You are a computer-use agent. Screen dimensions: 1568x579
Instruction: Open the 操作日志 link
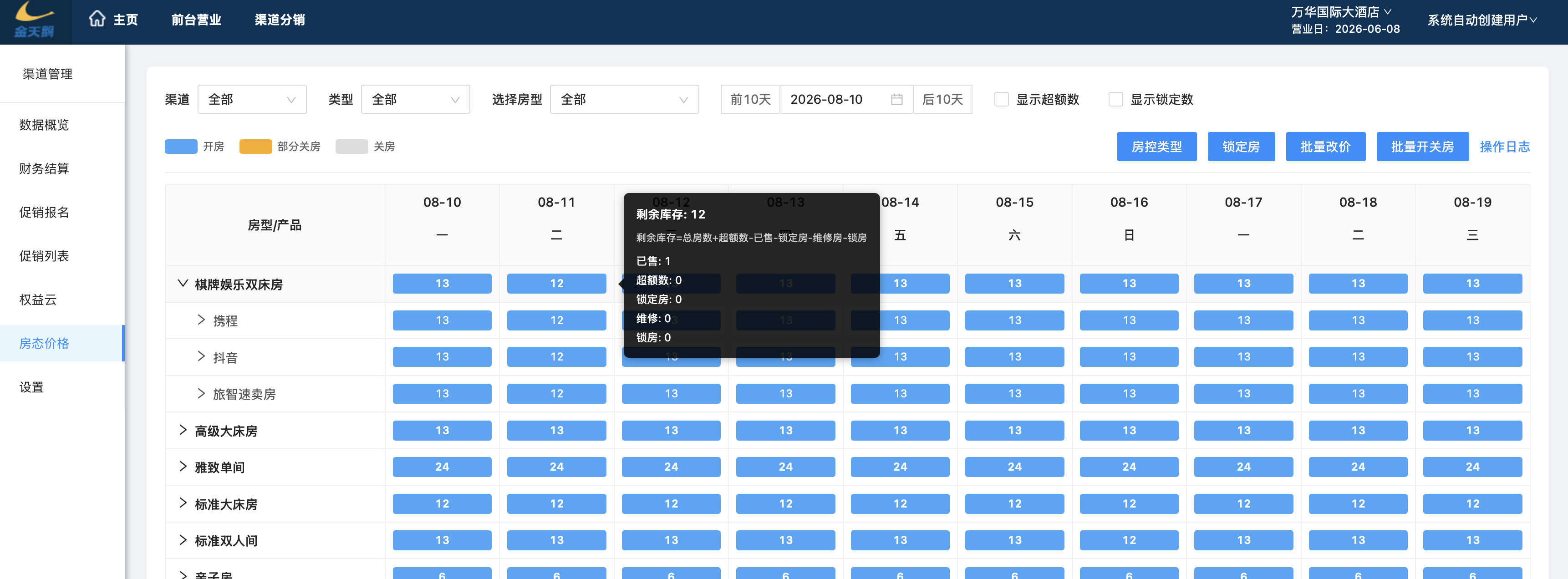pyautogui.click(x=1505, y=147)
